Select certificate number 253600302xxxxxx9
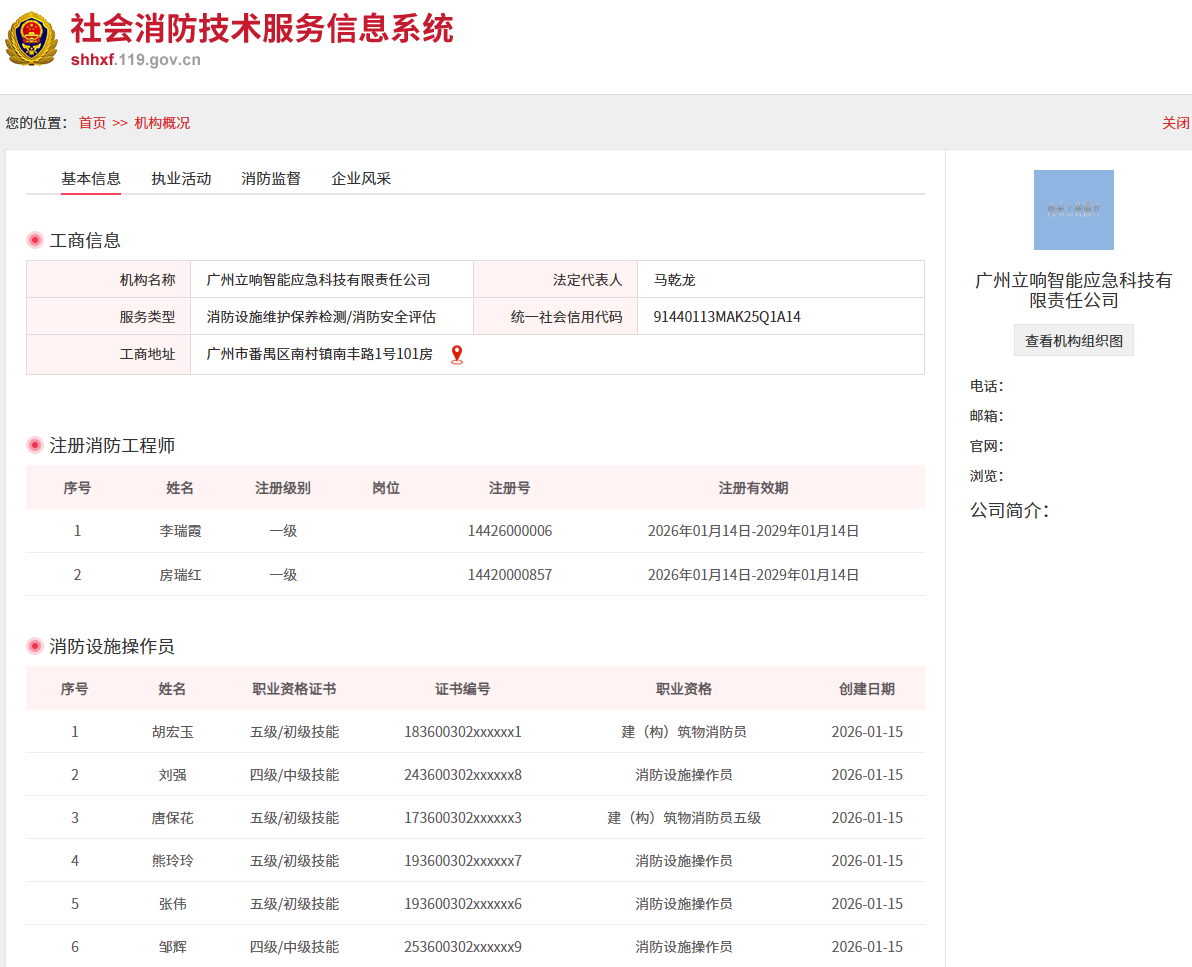Image resolution: width=1192 pixels, height=967 pixels. (463, 946)
